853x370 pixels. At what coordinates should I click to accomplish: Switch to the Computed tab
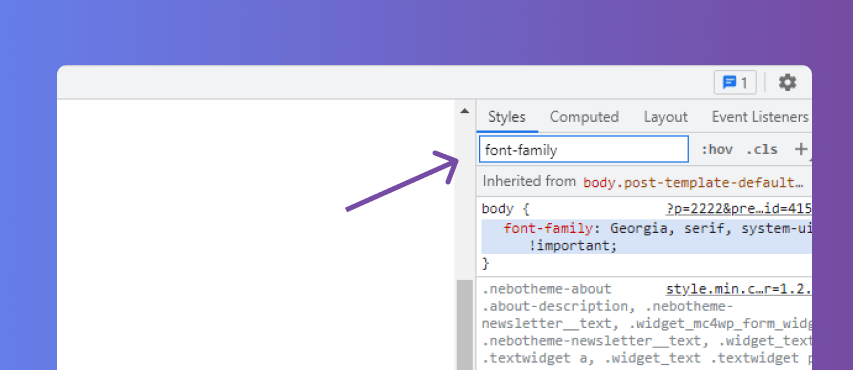(x=584, y=117)
